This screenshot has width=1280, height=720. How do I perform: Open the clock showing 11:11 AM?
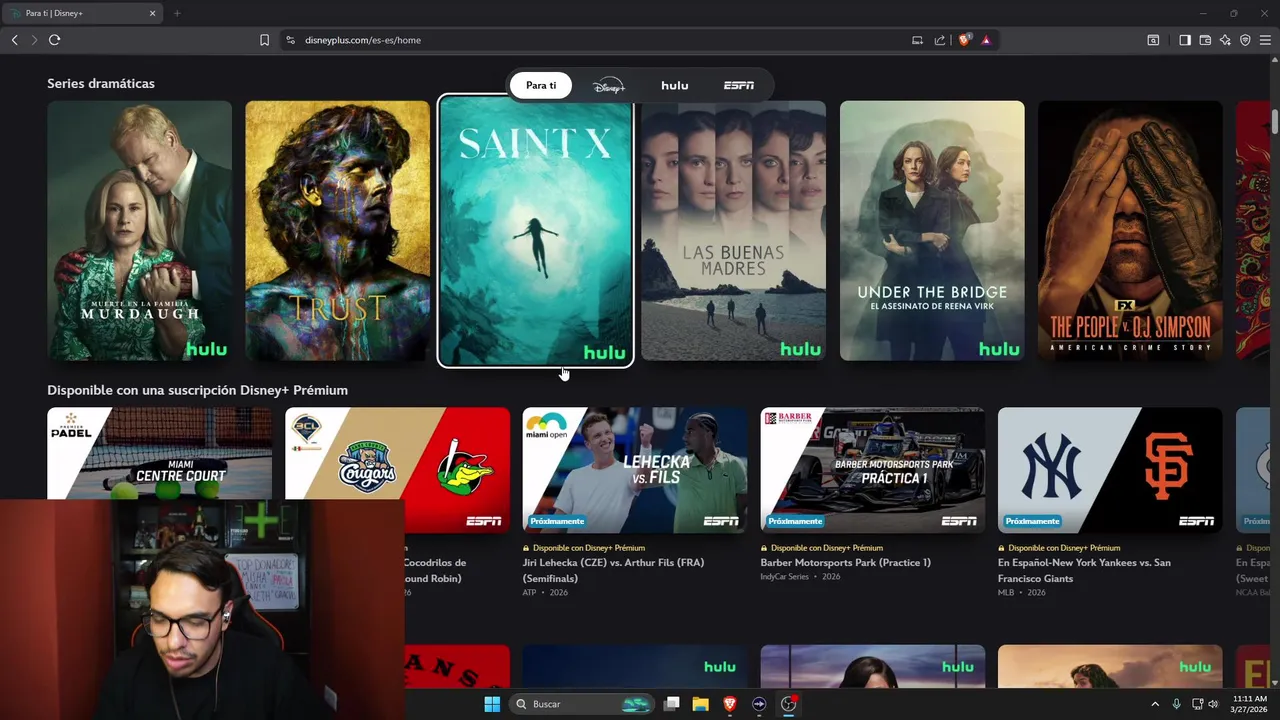[1249, 704]
